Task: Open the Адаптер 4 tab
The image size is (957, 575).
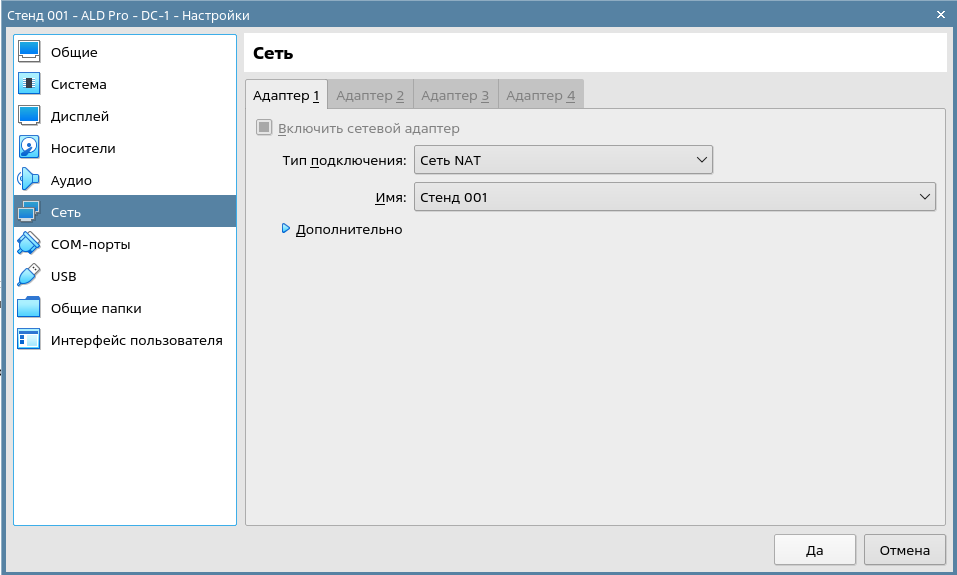Action: (540, 96)
